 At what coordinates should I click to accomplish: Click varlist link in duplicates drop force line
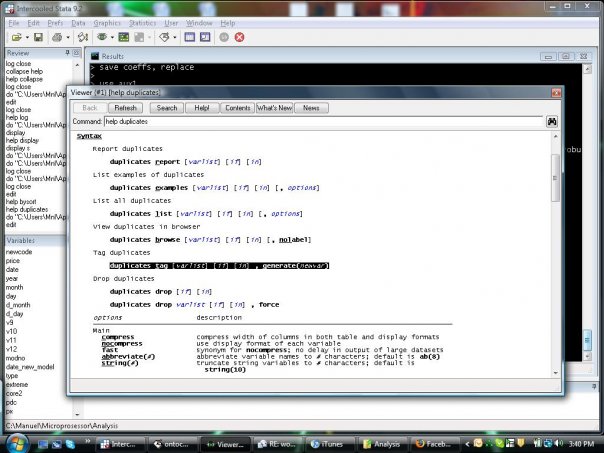click(x=191, y=304)
